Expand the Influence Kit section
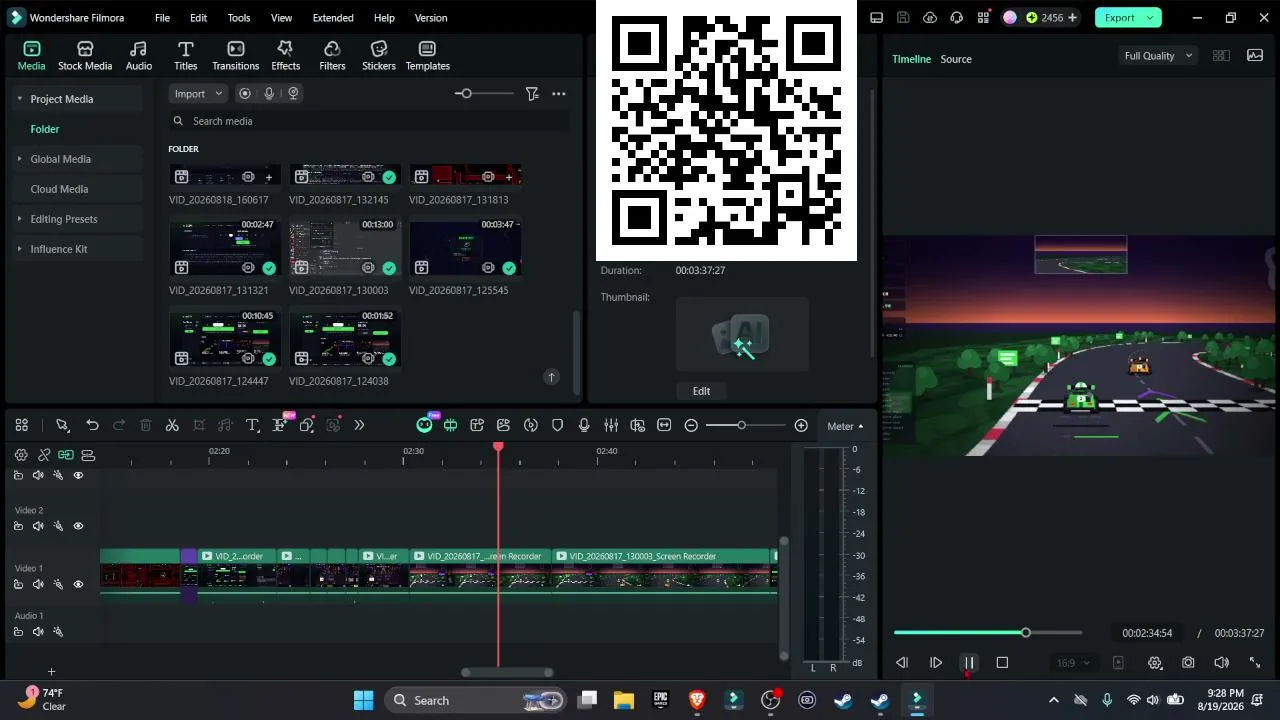1280x720 pixels. coord(20,249)
